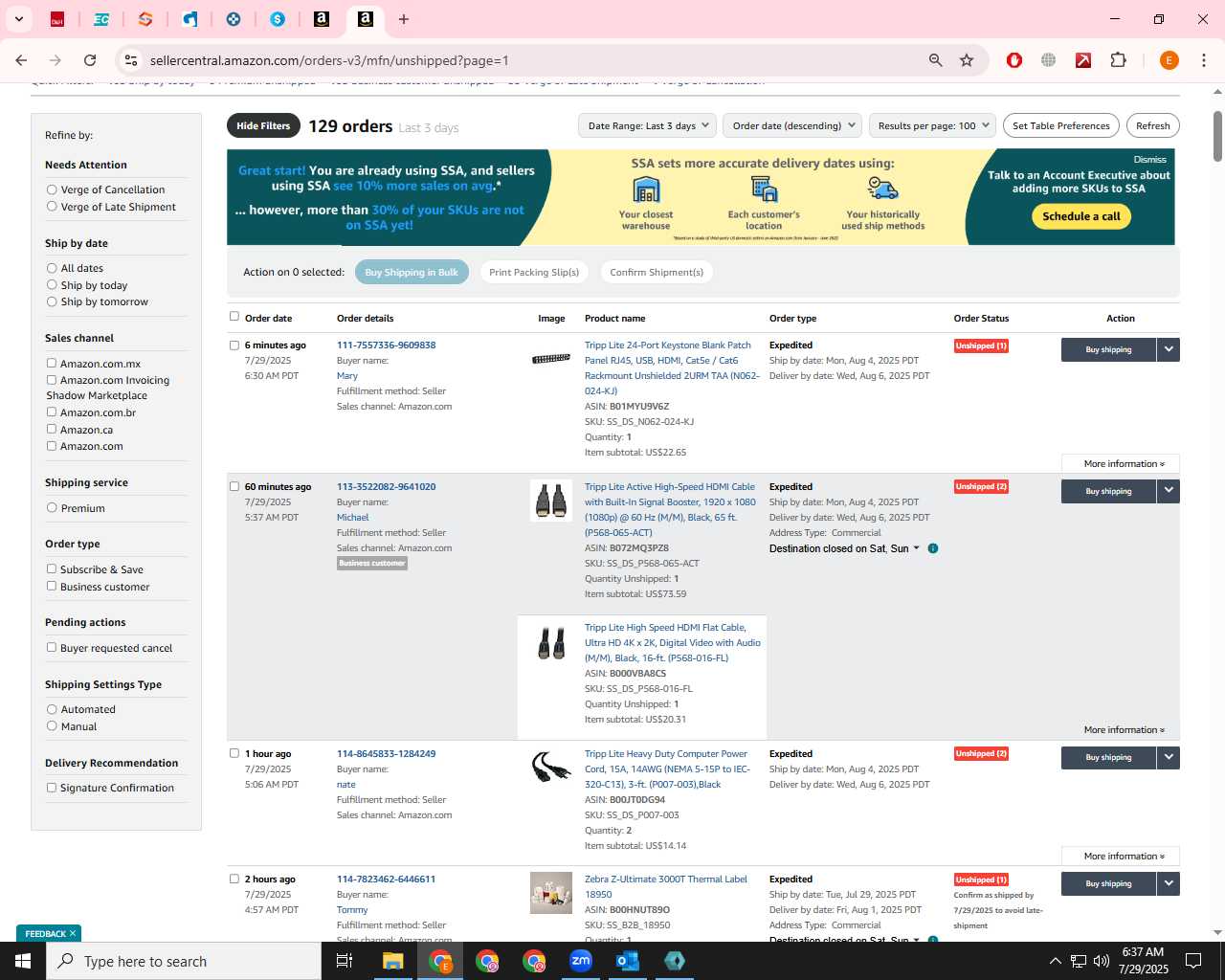Expand the Destination closed on Sat, Sun arrow
The image size is (1225, 980).
tap(916, 548)
